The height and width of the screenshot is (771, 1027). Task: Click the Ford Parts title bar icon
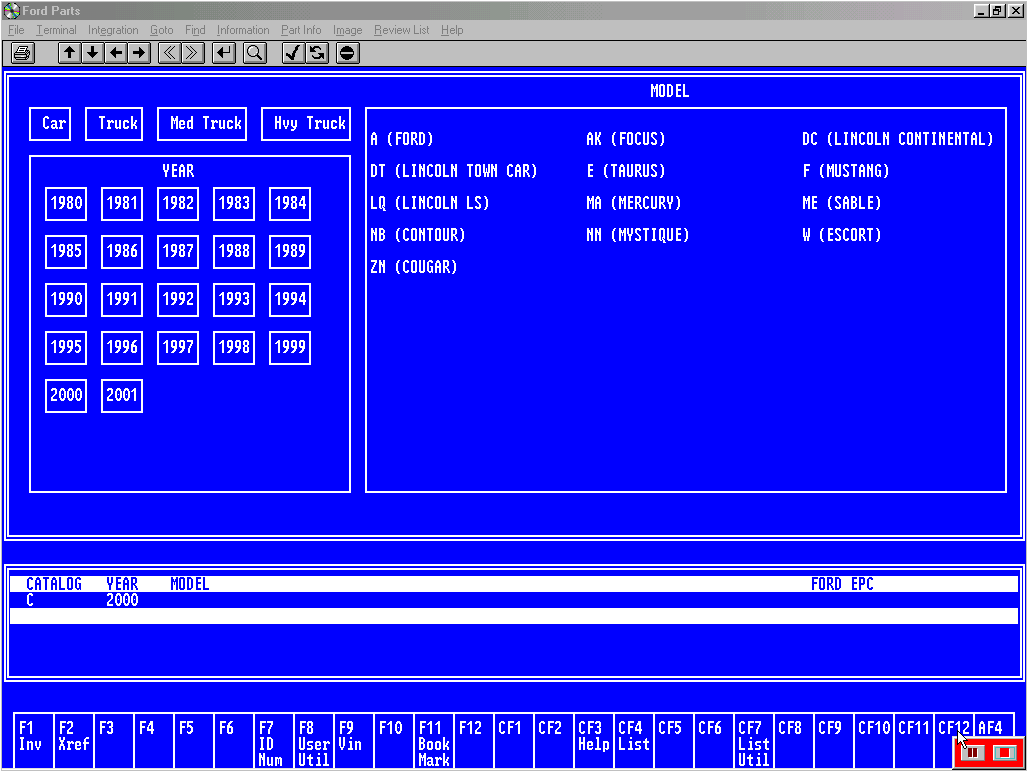[x=11, y=10]
